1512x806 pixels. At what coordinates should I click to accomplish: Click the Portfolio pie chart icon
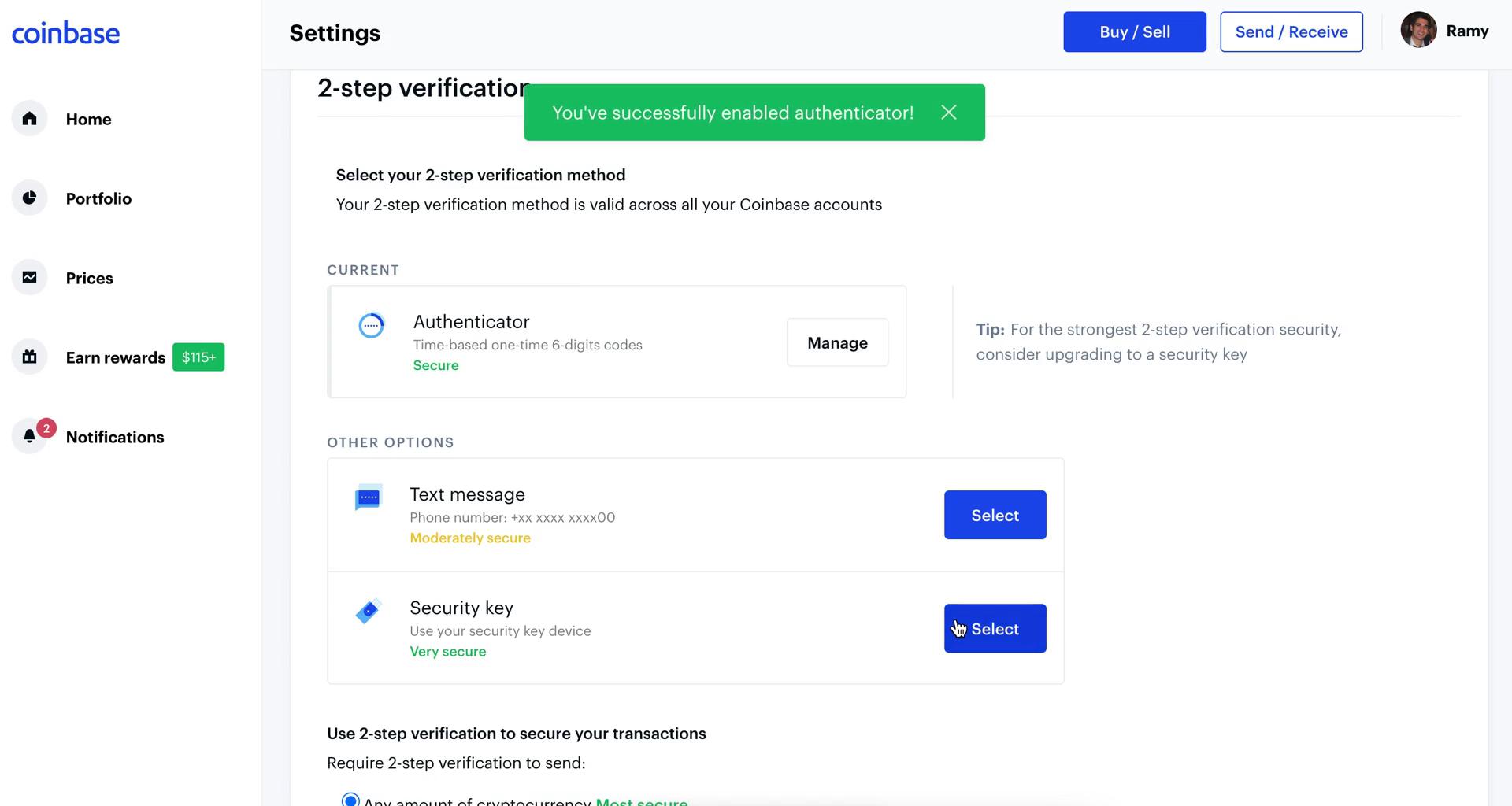[30, 198]
